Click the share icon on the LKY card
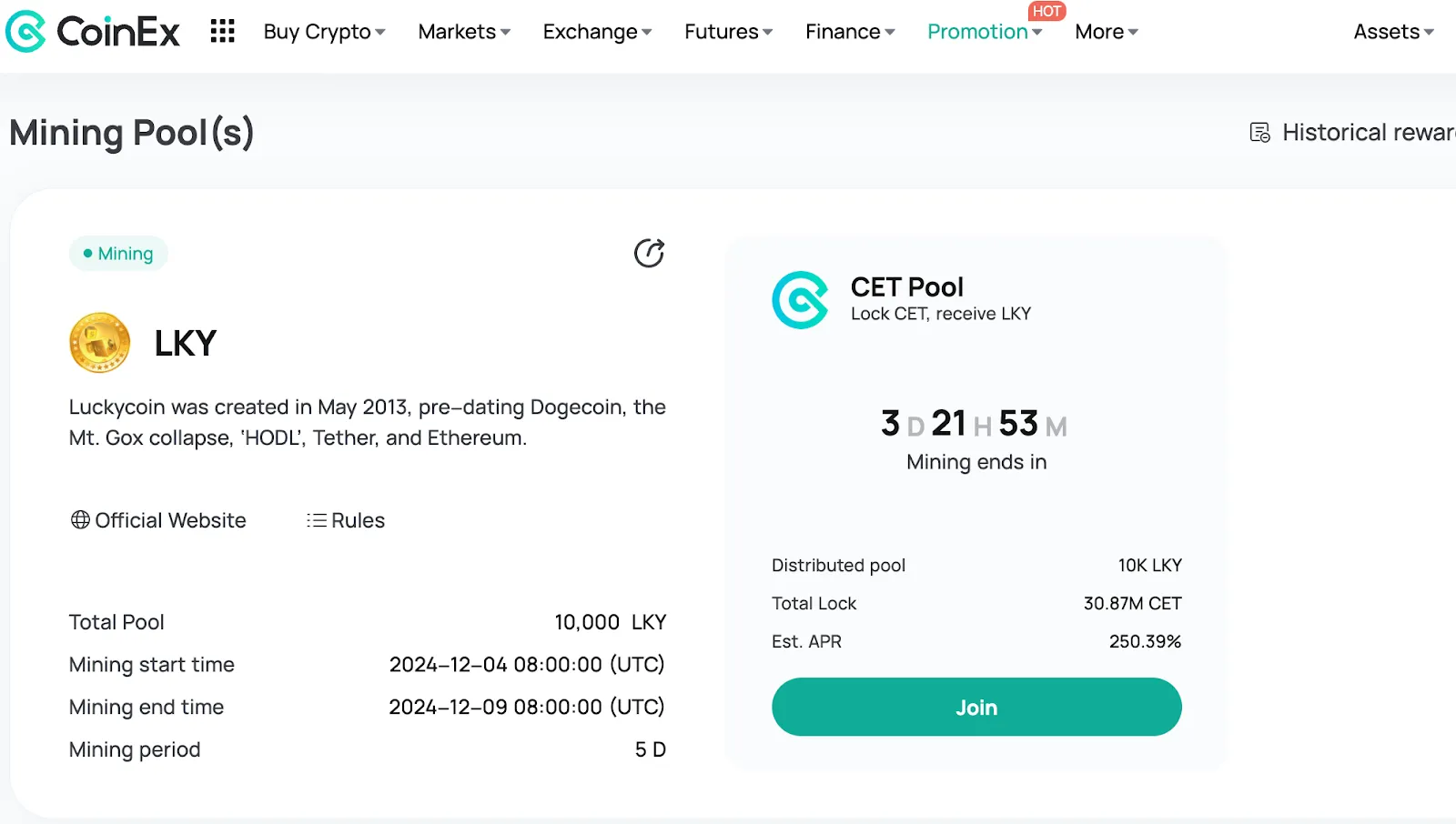Screen dimensions: 1456x824 (x=649, y=253)
